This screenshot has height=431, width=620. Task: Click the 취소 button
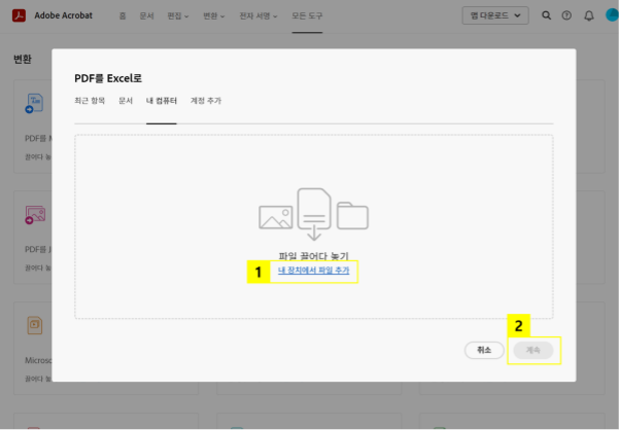(484, 350)
